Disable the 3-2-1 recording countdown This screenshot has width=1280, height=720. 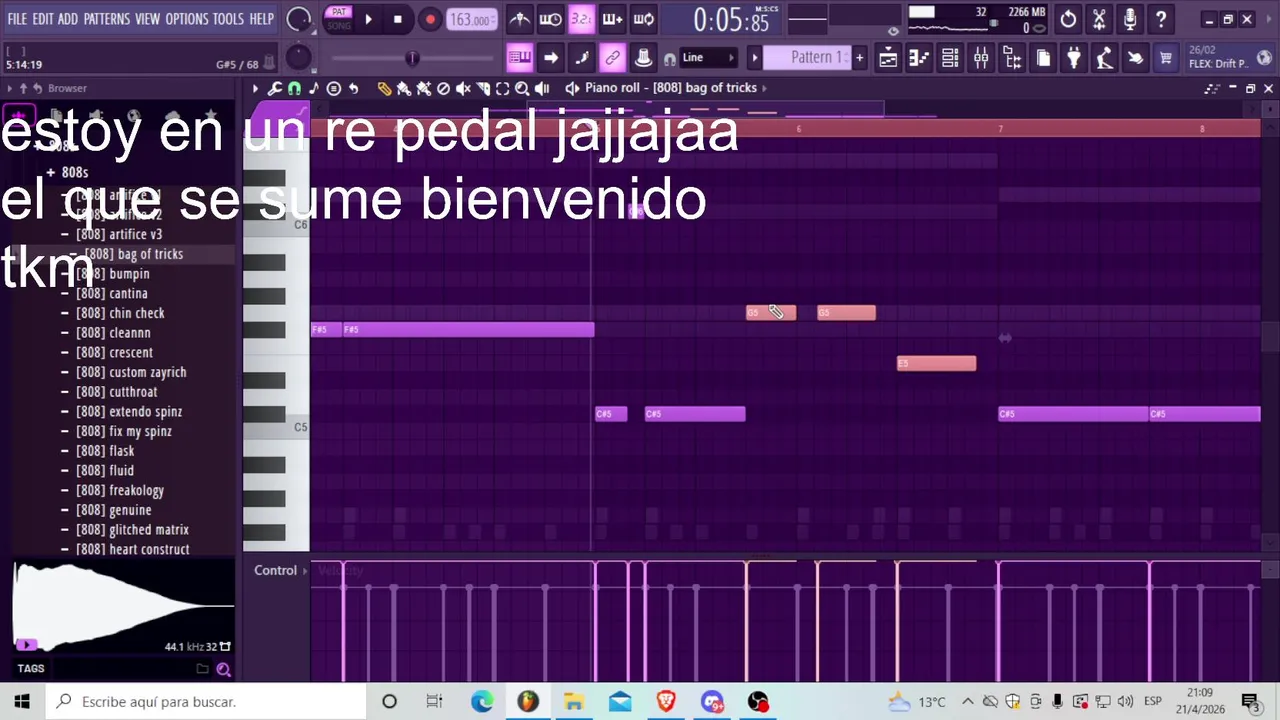(581, 19)
